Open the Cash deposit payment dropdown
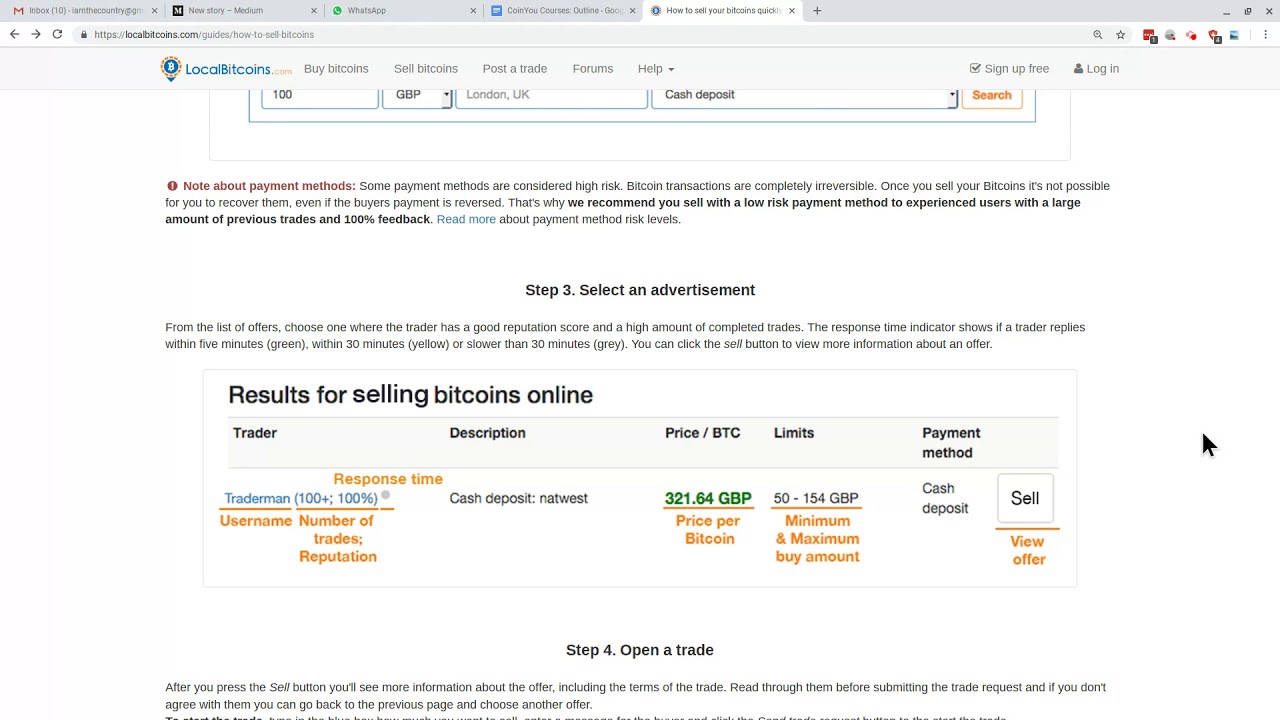 click(x=805, y=97)
